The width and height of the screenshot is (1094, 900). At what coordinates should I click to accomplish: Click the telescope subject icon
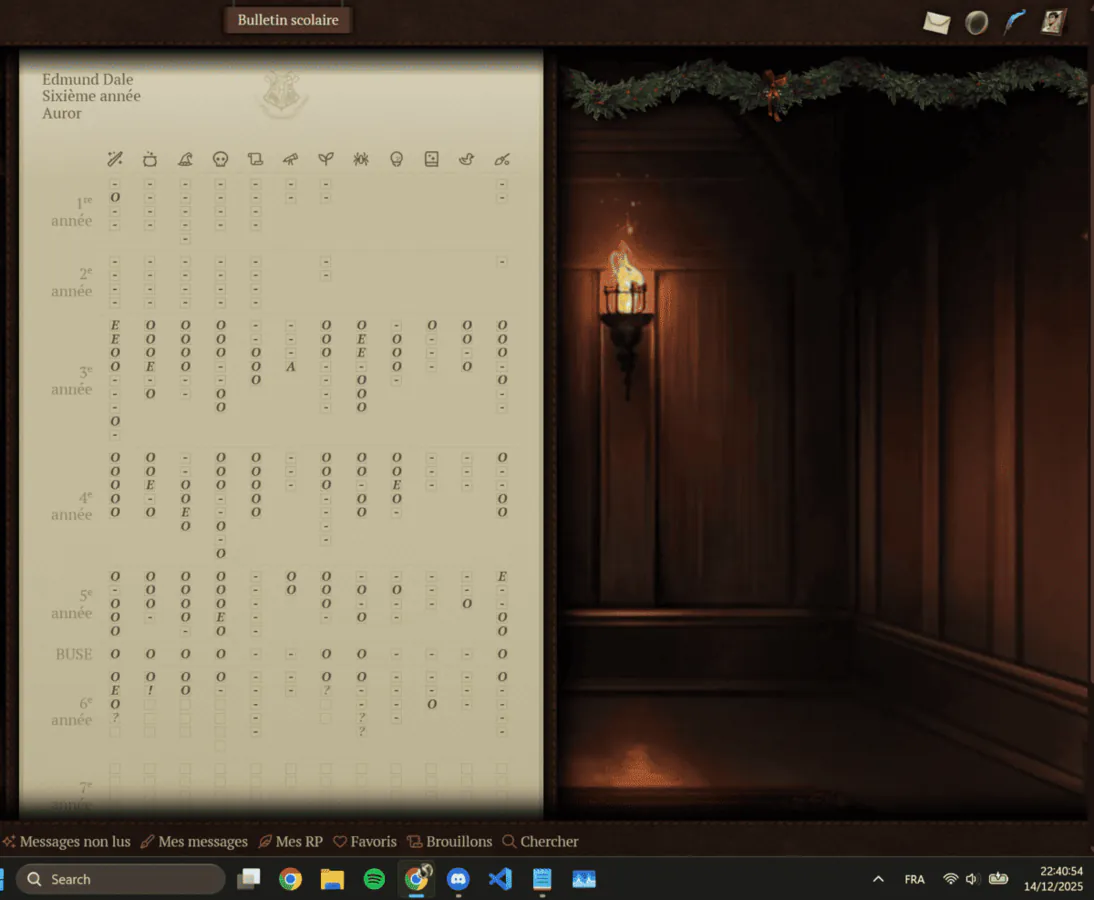point(290,159)
